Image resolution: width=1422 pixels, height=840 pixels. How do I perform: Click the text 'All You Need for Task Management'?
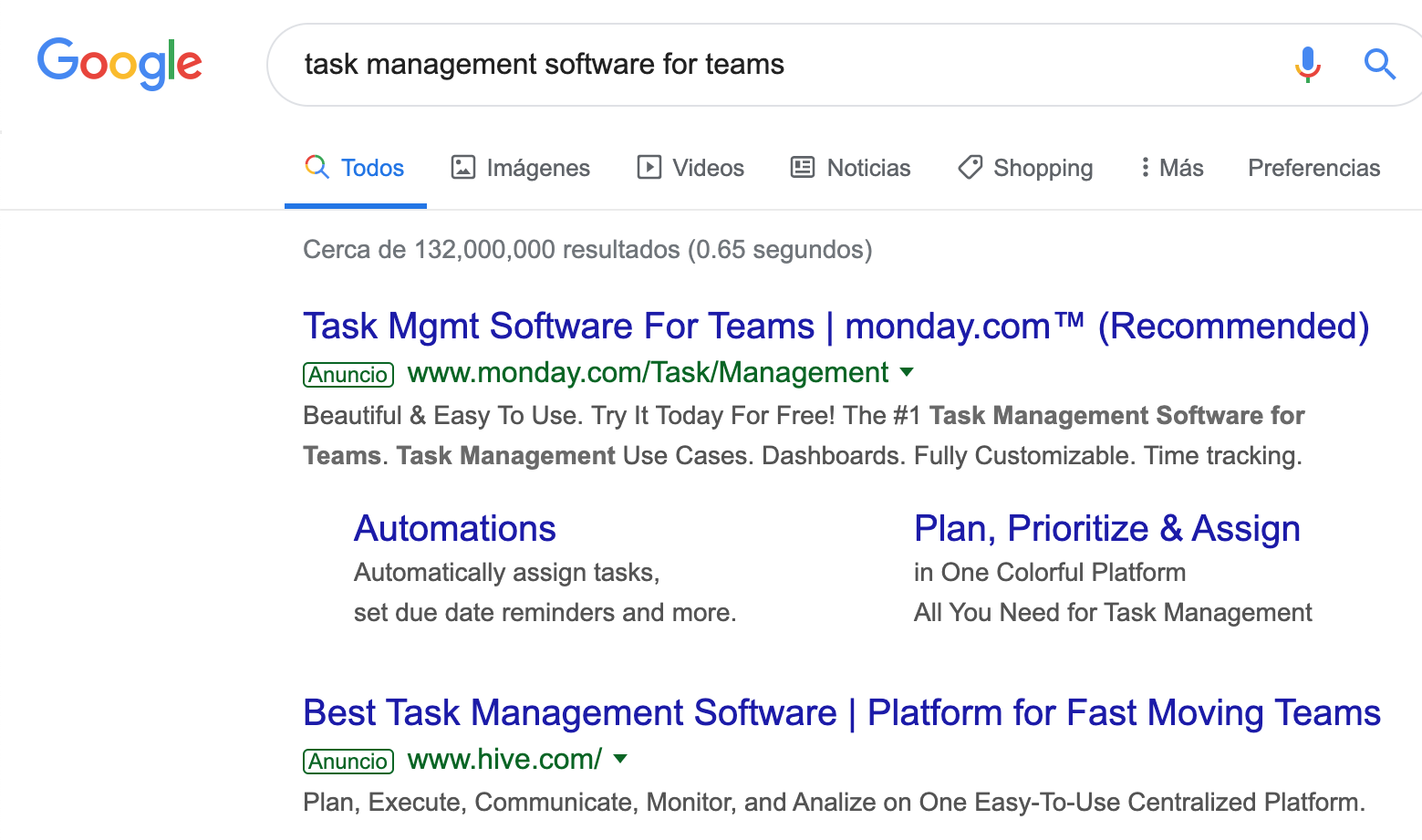pos(1113,613)
